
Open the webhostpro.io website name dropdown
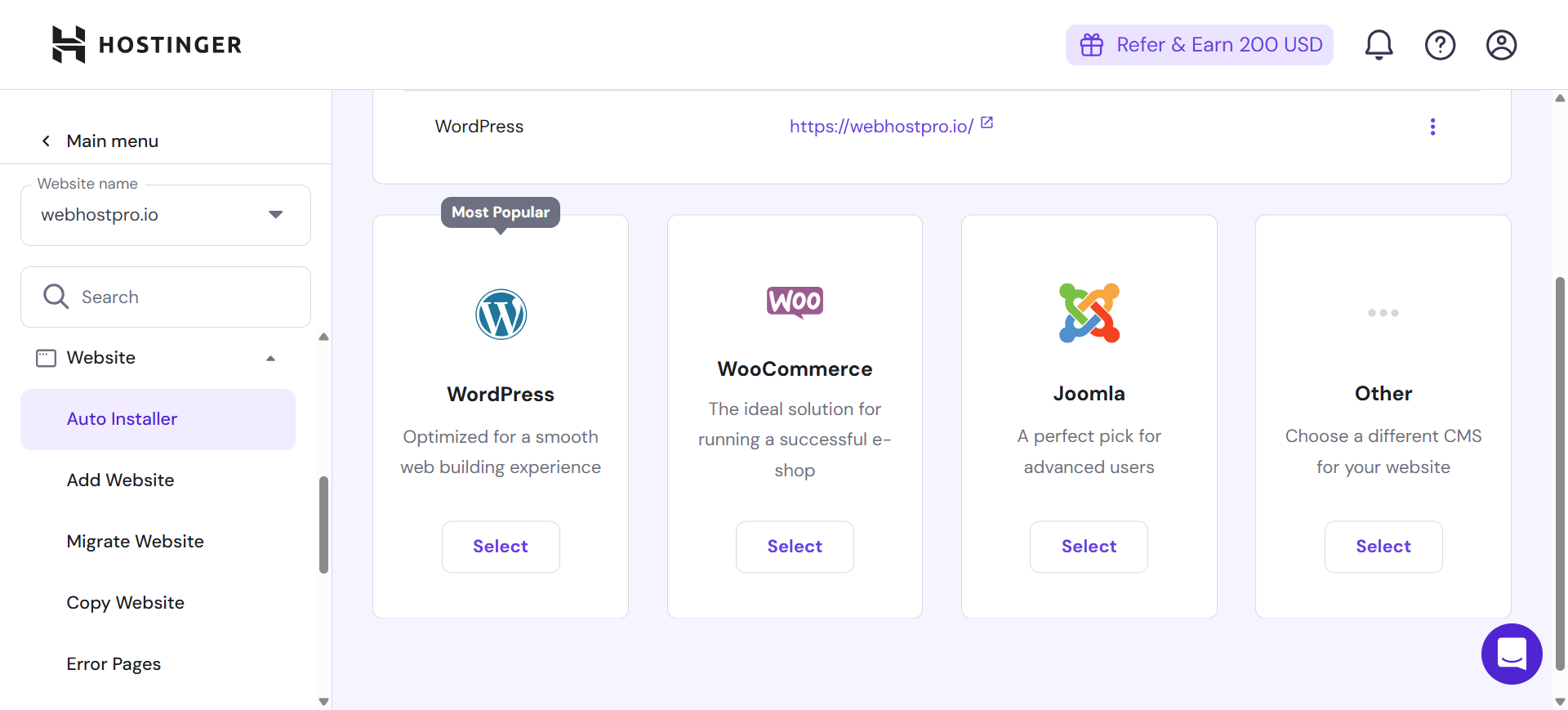point(166,215)
